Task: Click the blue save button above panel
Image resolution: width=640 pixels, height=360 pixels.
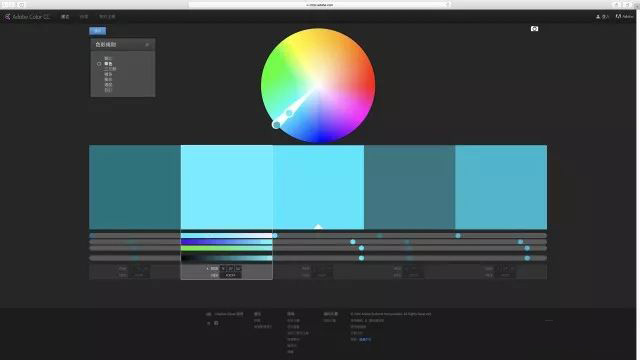Action: [98, 31]
